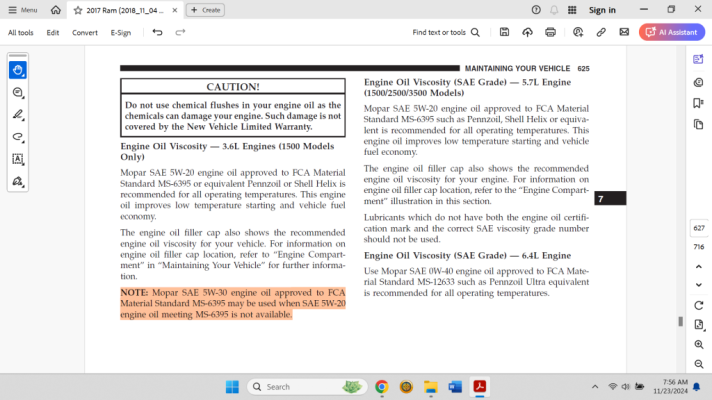Redo the last action
The image size is (712, 400).
(180, 32)
